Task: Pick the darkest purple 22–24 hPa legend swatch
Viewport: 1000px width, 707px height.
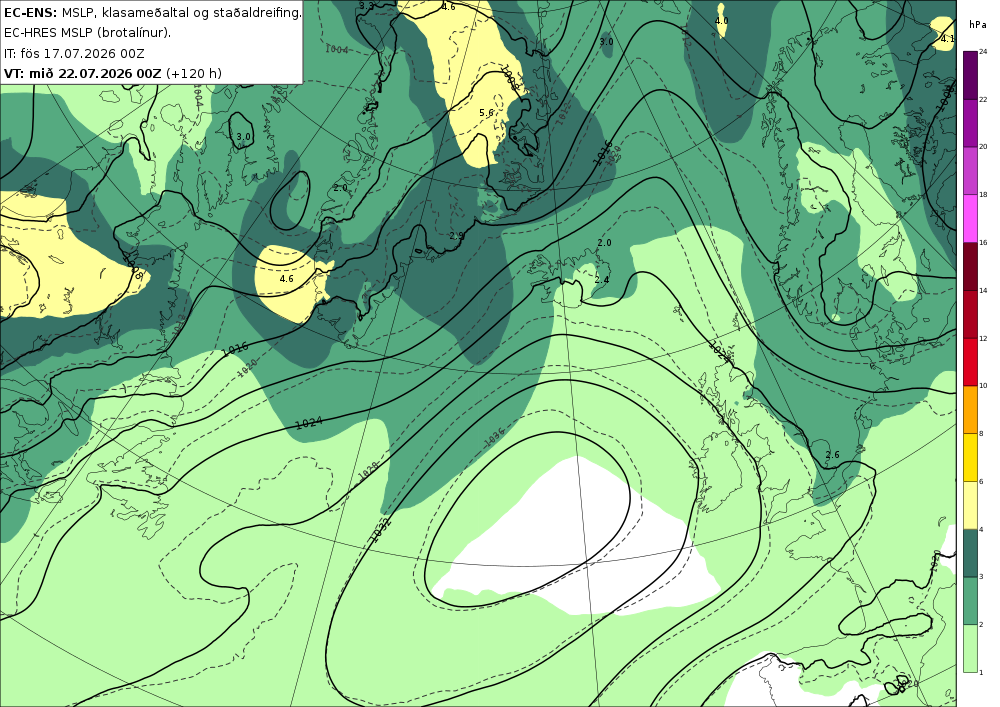Action: coord(970,75)
